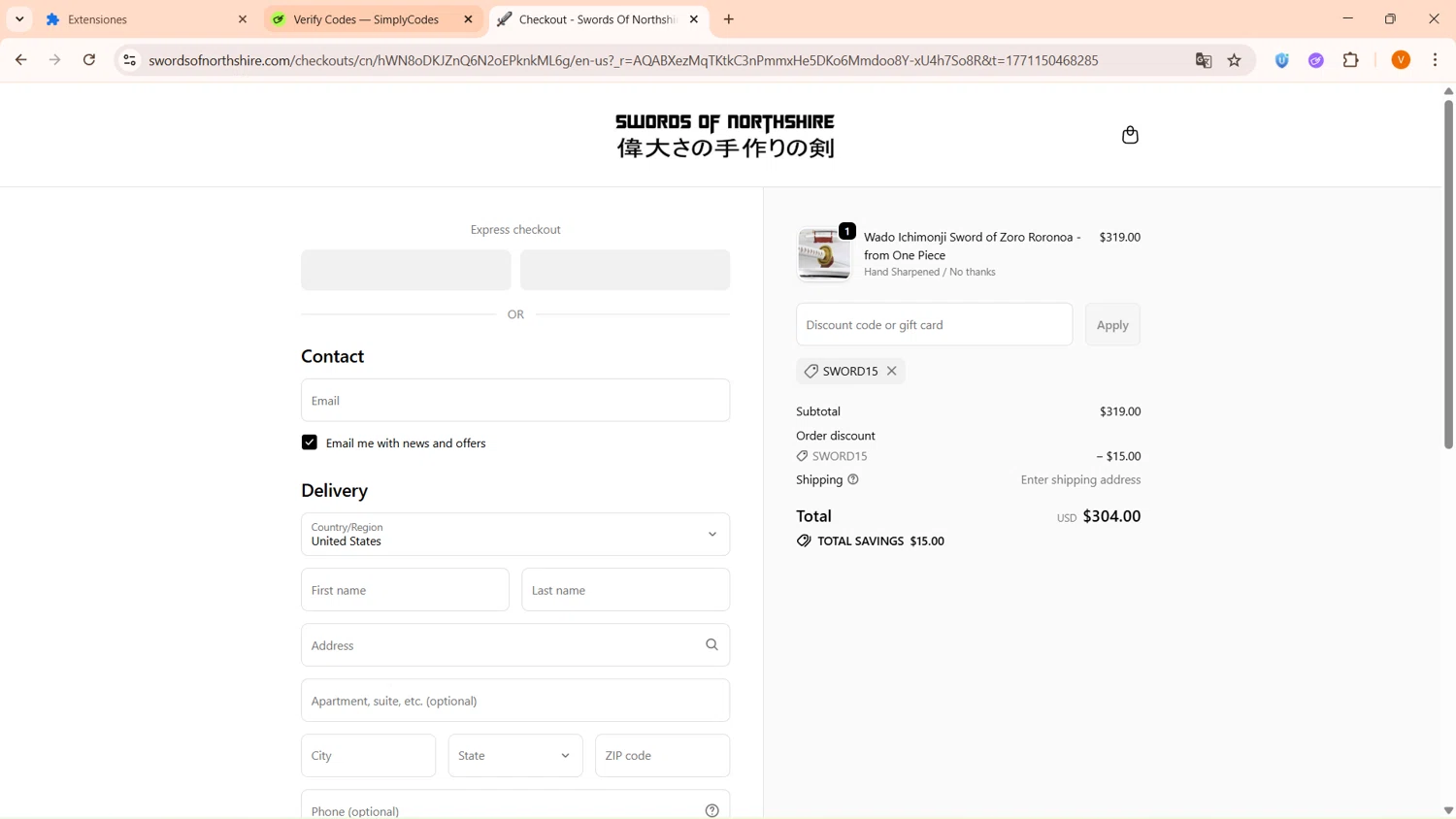Screen dimensions: 1456x819
Task: Click the SWORD15 tag icon in order discount
Action: (x=802, y=456)
